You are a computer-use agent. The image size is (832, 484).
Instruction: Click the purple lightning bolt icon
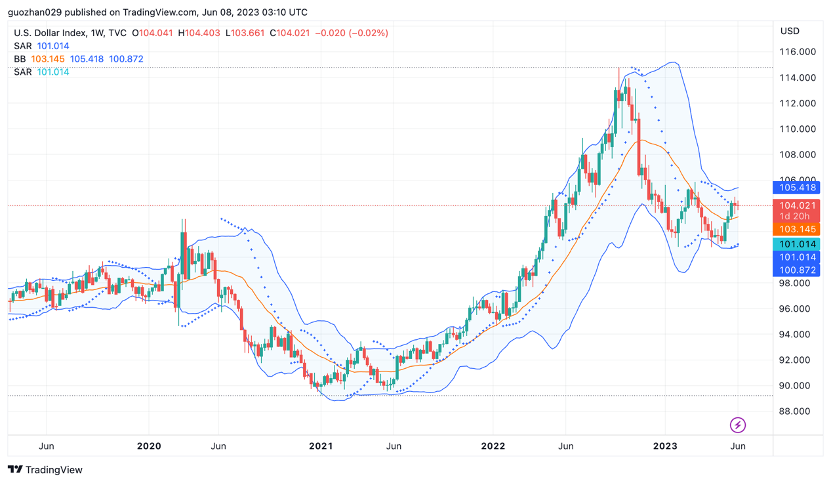[738, 424]
